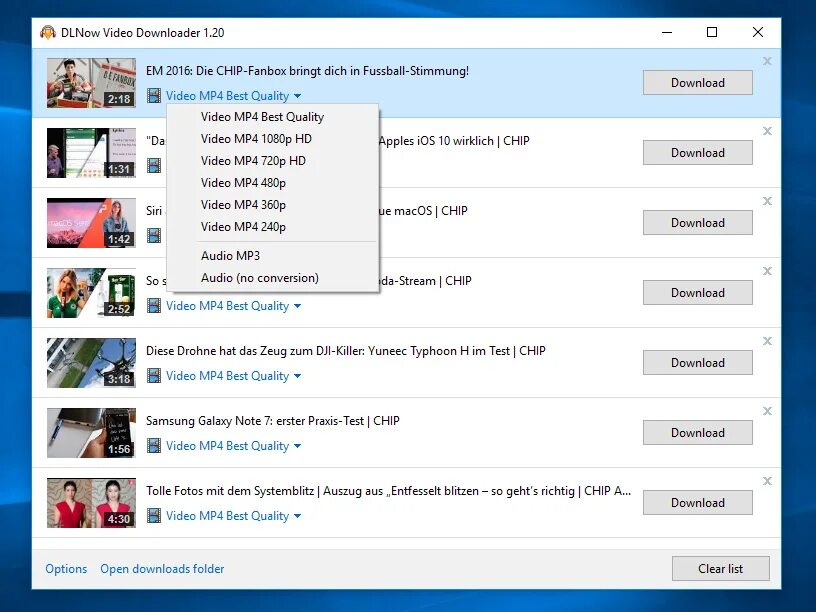Open the Options link
The height and width of the screenshot is (612, 816).
pos(66,569)
